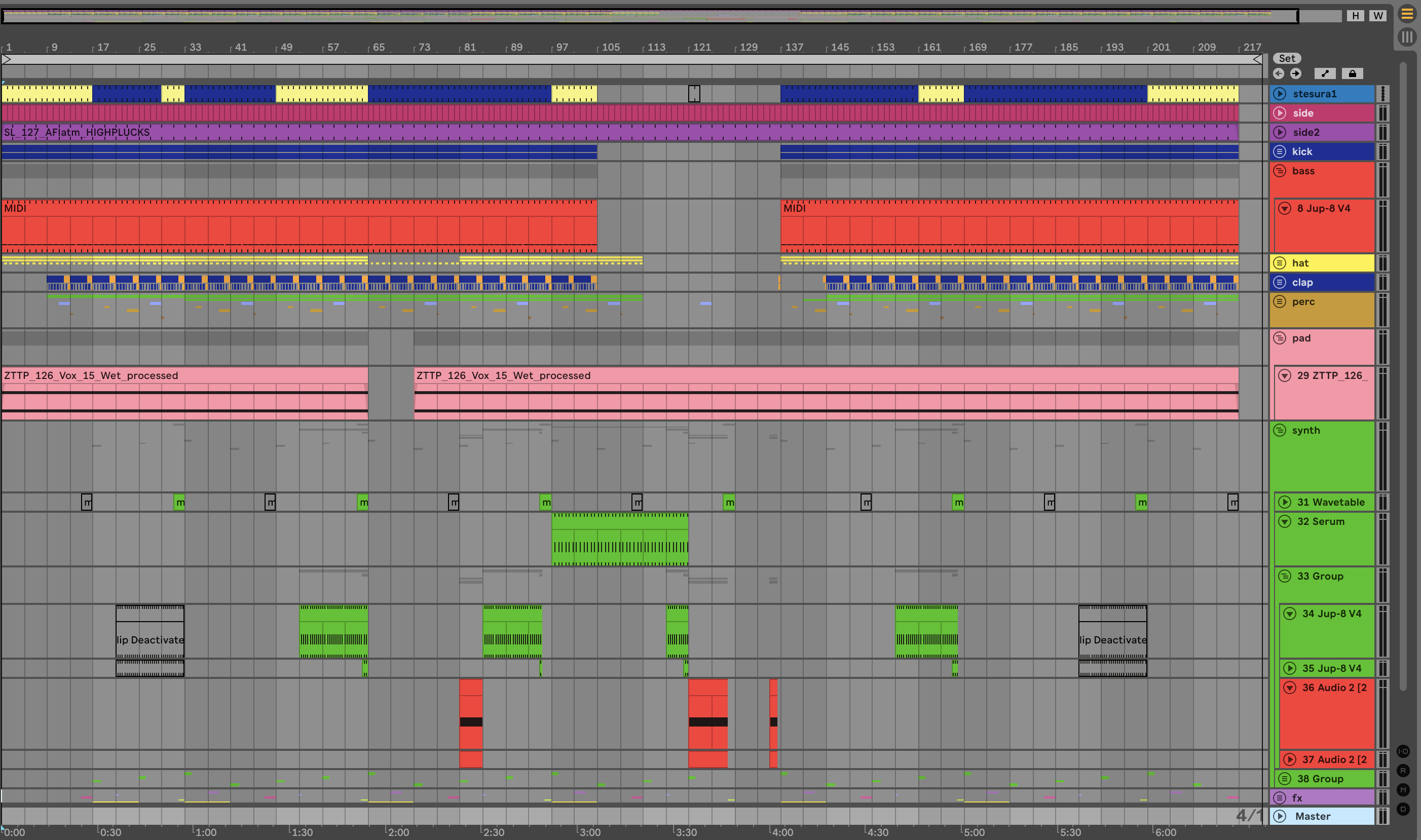The height and width of the screenshot is (840, 1421).
Task: Collapse the 8 Jup-8 V4 track
Action: tap(1285, 208)
